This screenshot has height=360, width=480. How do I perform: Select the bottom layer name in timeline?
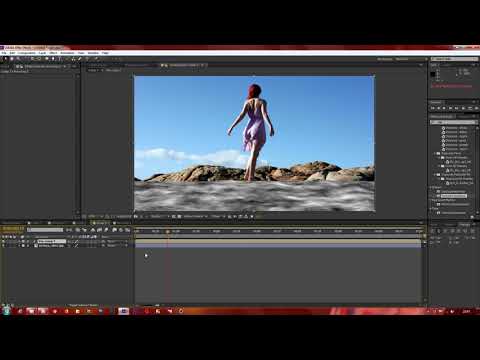coord(51,245)
